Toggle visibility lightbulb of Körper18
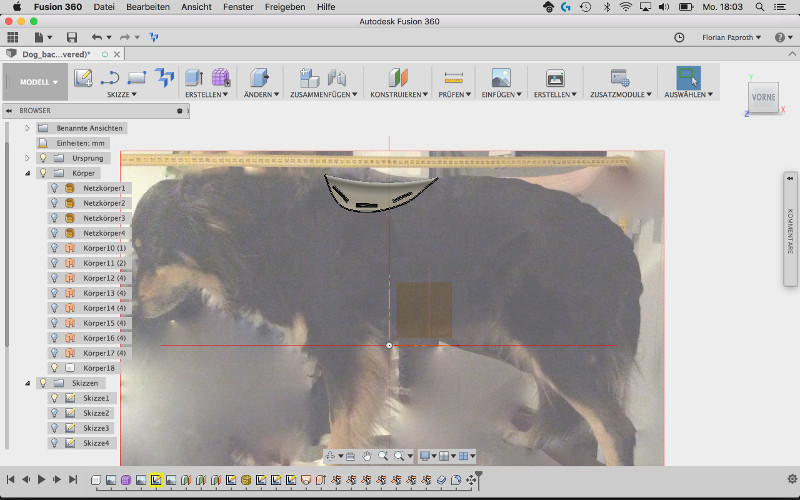The height and width of the screenshot is (500, 800). [55, 368]
